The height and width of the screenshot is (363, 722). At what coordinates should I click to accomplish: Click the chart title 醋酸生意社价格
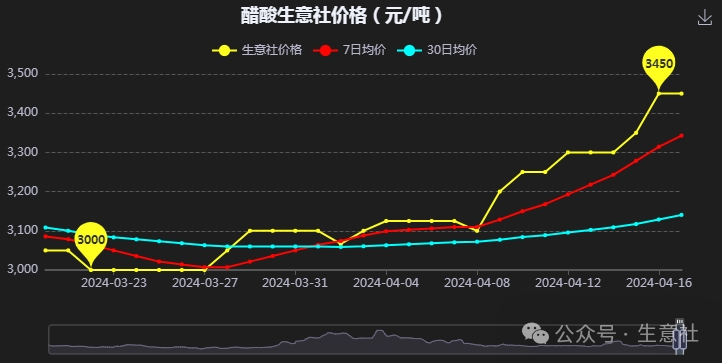(x=304, y=16)
